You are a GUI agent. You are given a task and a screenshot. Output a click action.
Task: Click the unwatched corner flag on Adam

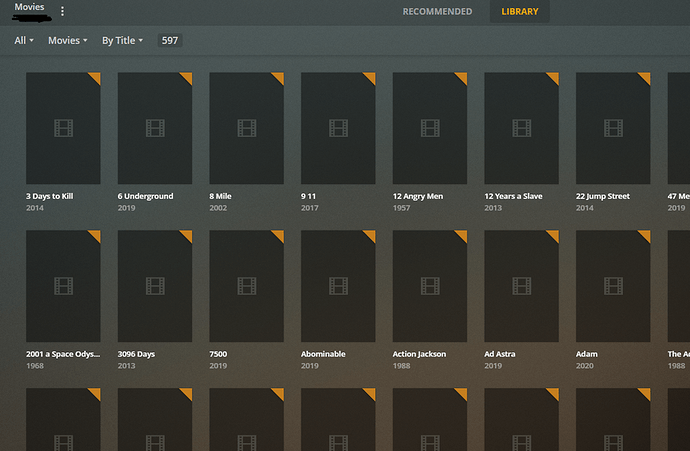click(x=646, y=235)
